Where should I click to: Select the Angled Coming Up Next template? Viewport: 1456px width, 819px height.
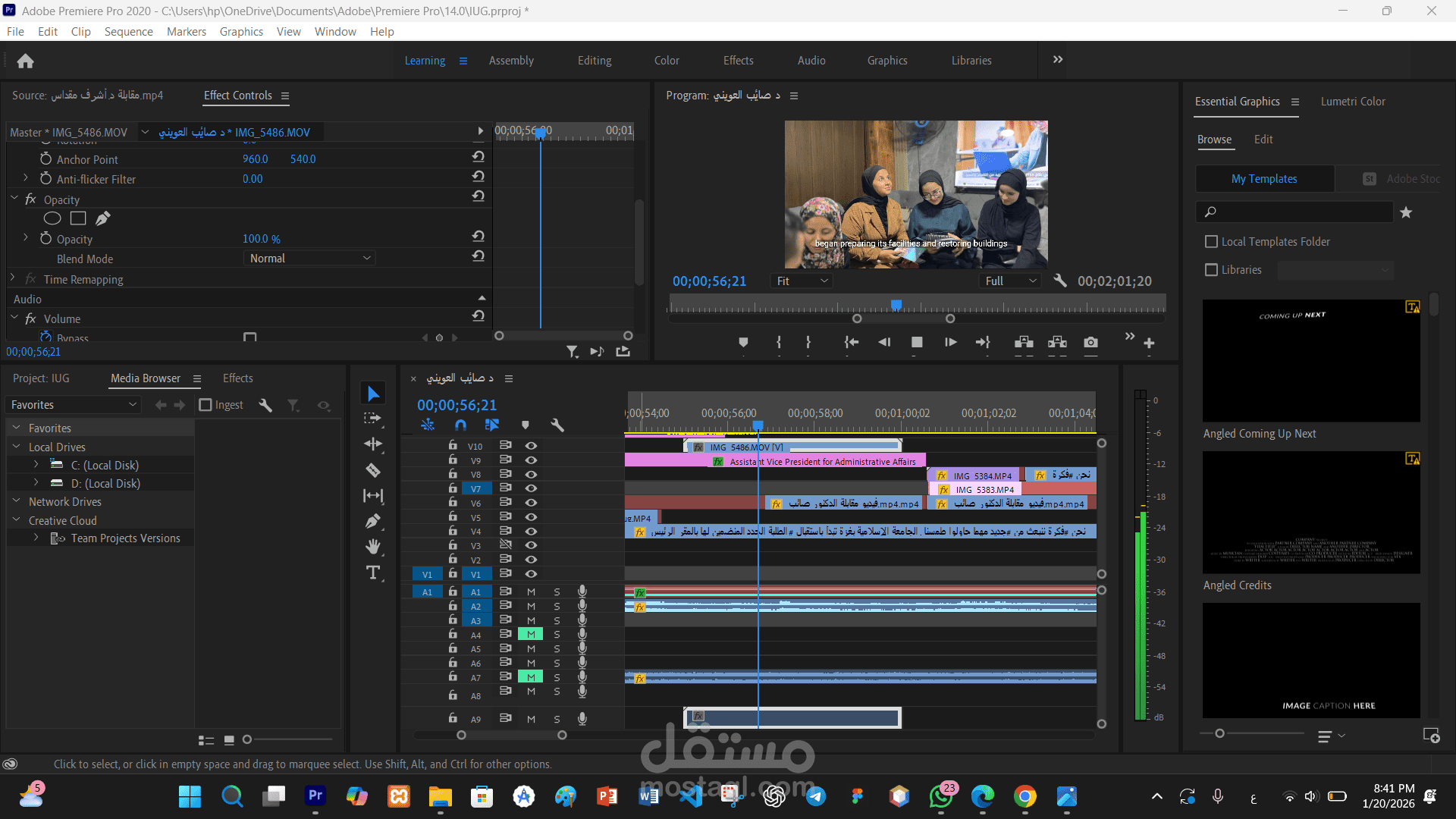tap(1310, 361)
